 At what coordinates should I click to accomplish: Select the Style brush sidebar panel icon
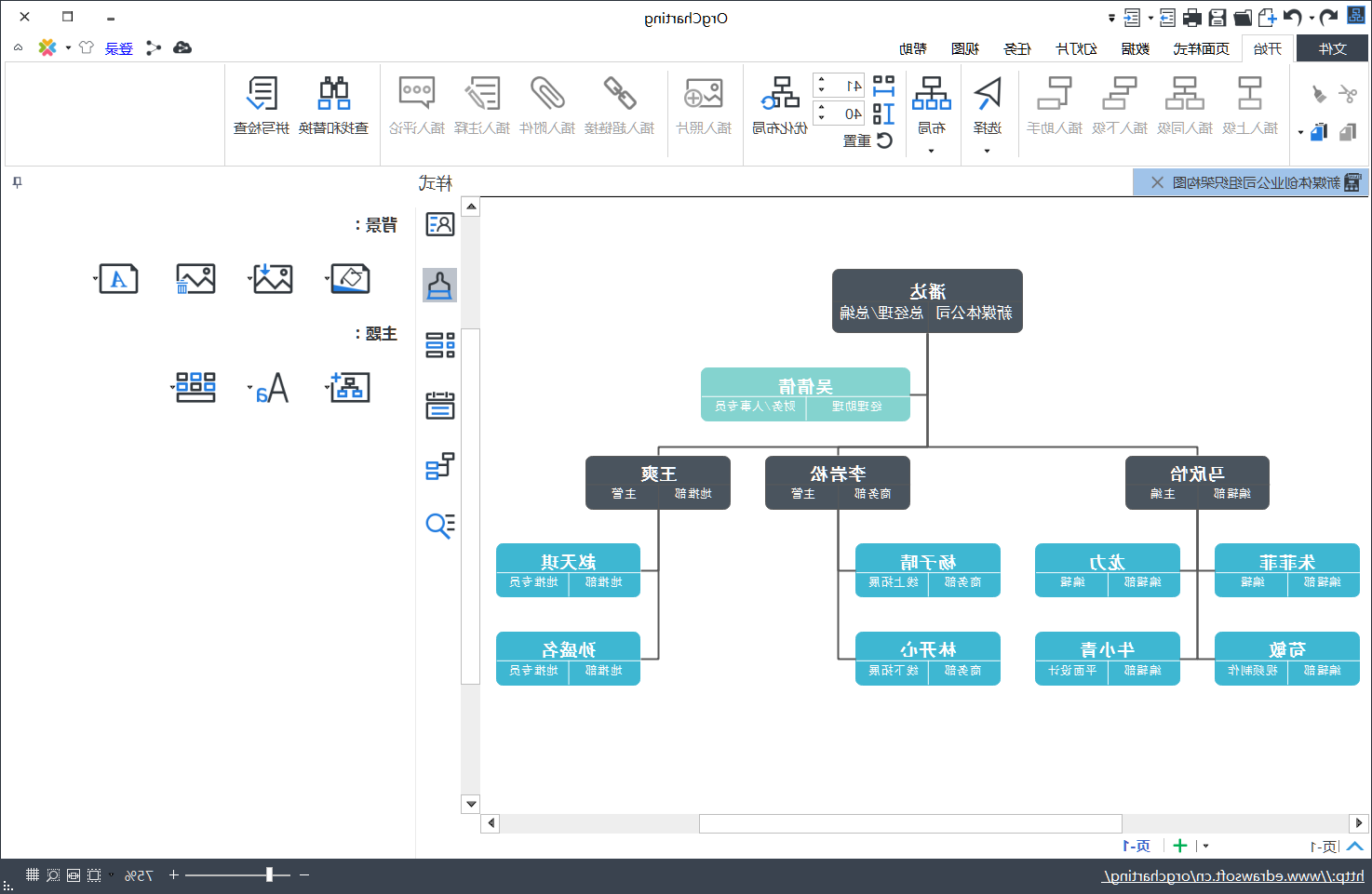[x=439, y=286]
